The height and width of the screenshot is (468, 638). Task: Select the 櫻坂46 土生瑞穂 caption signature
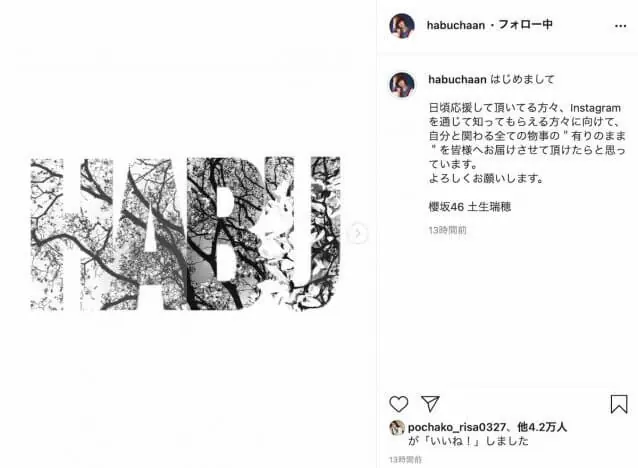click(x=470, y=207)
